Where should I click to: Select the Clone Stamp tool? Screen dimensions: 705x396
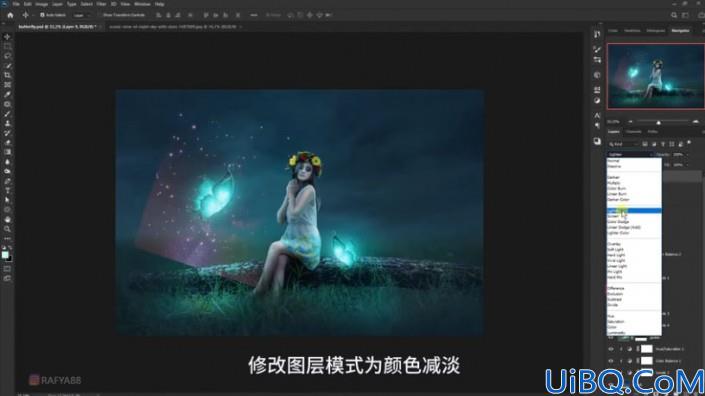(x=7, y=123)
